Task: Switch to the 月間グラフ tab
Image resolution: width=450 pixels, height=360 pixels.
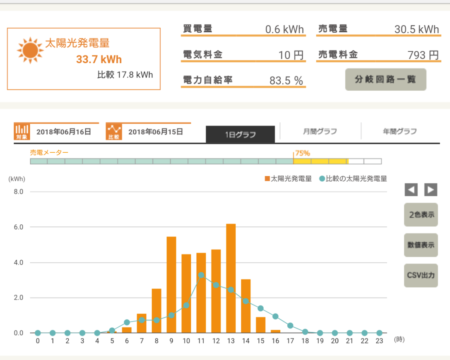Action: (320, 131)
